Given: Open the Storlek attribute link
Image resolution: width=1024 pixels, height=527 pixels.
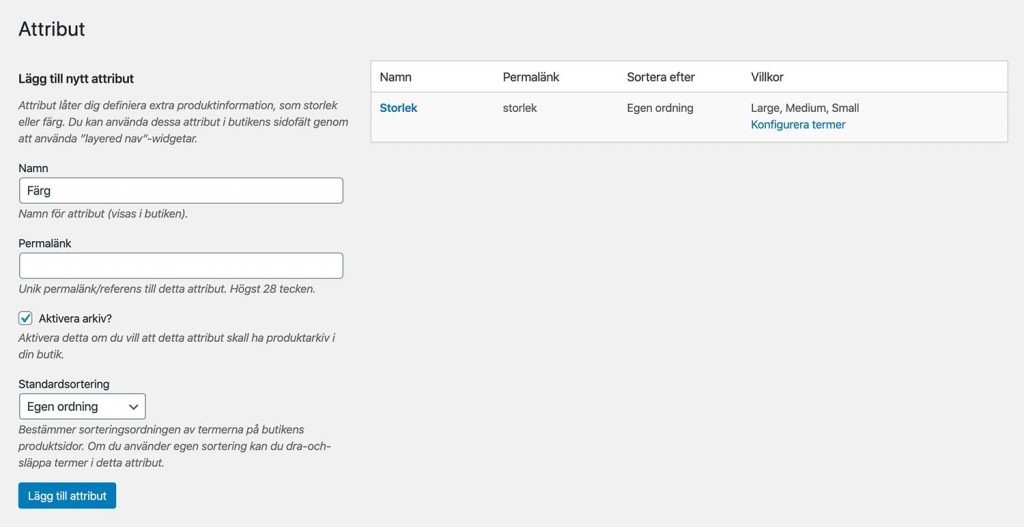Looking at the screenshot, I should pos(398,108).
